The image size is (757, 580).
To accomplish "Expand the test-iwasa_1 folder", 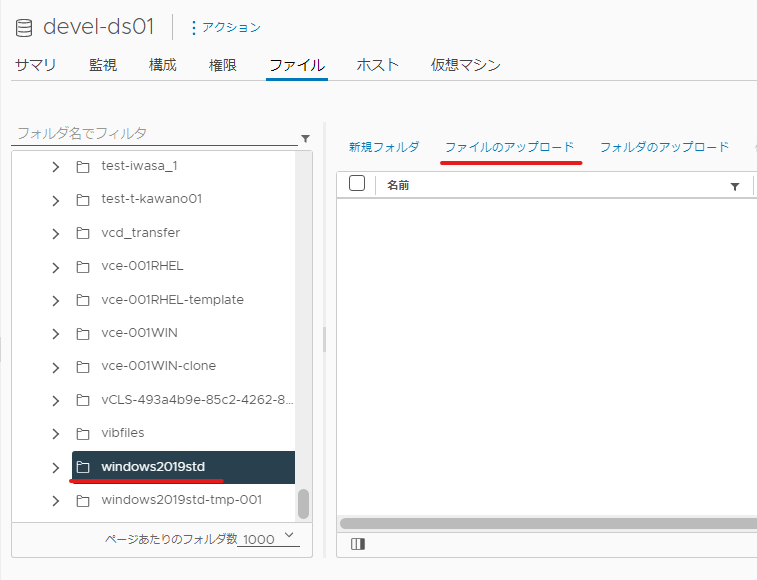I will tap(56, 167).
